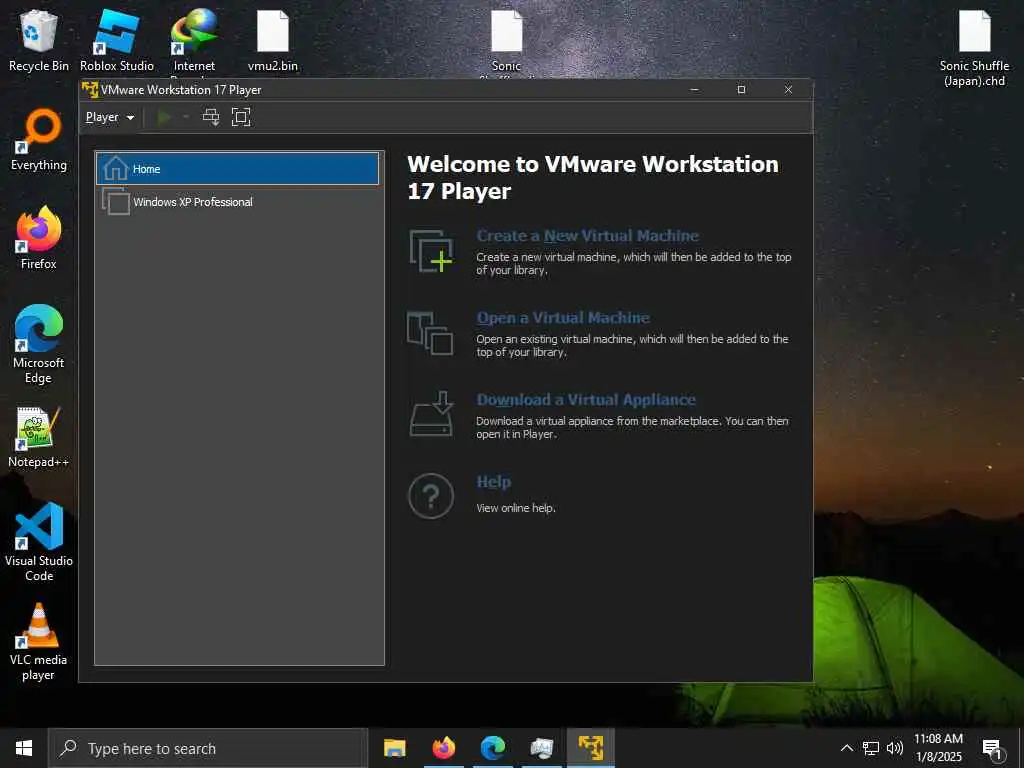Select the VLC media player desktop shortcut
This screenshot has width=1024, height=768.
tap(39, 642)
